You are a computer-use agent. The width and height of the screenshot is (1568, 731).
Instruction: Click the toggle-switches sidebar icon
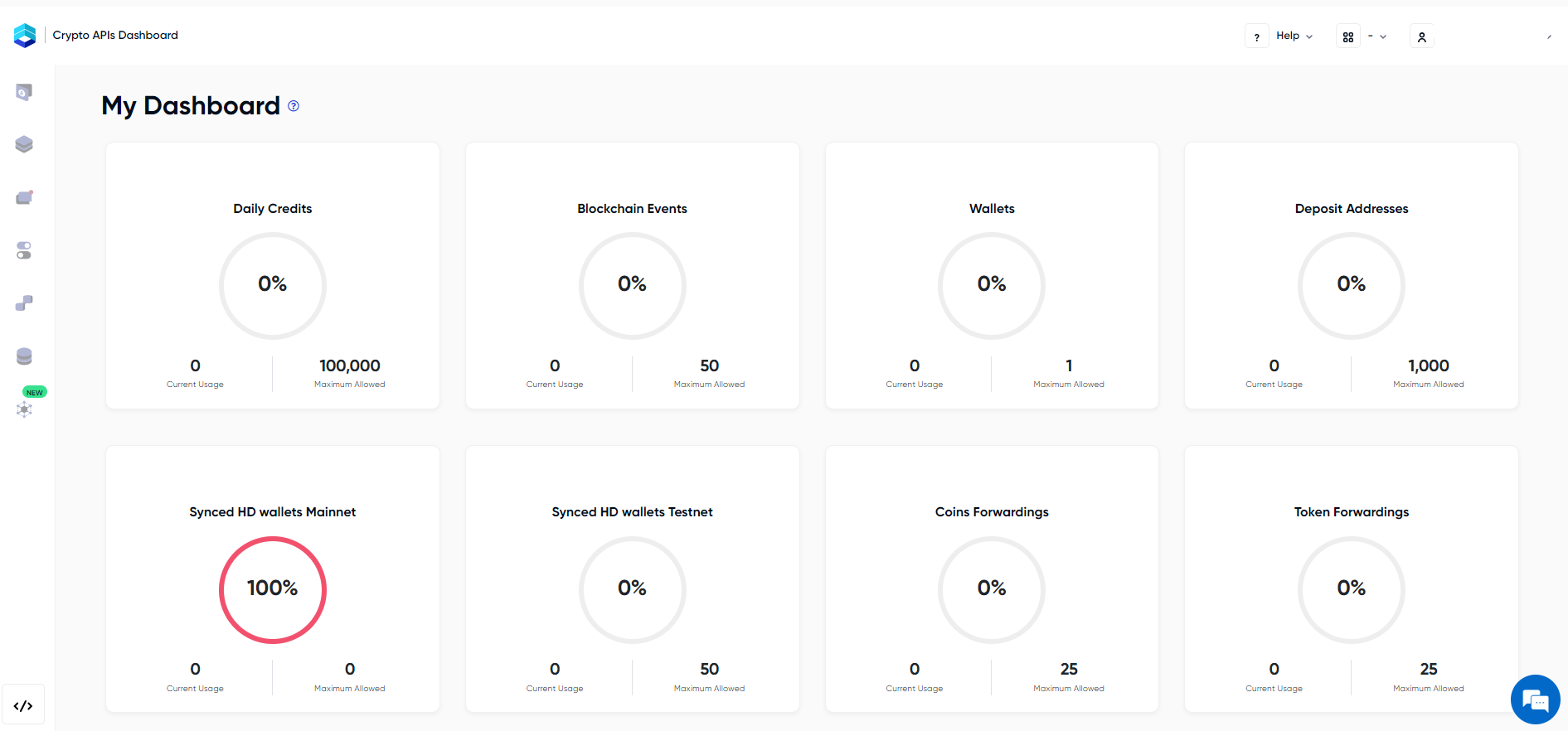tap(24, 250)
